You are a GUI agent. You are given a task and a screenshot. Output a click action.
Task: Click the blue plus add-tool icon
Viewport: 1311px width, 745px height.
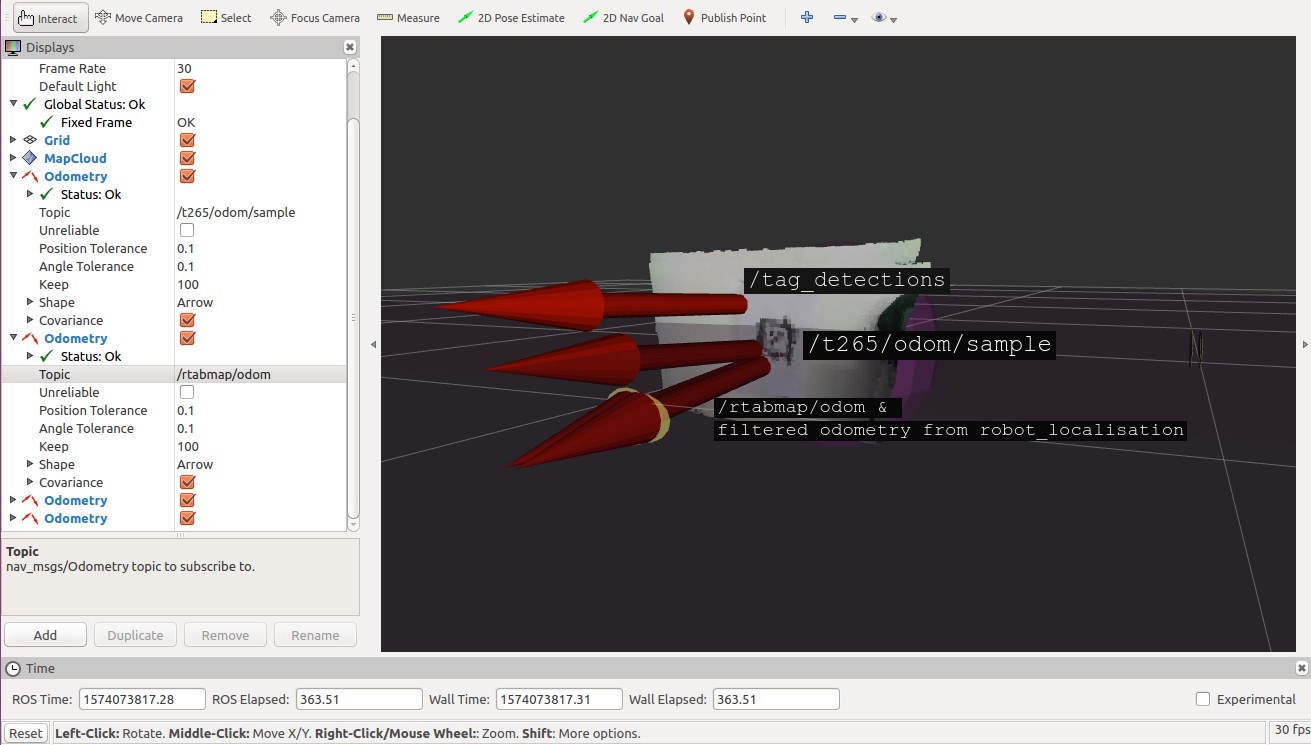[x=807, y=18]
